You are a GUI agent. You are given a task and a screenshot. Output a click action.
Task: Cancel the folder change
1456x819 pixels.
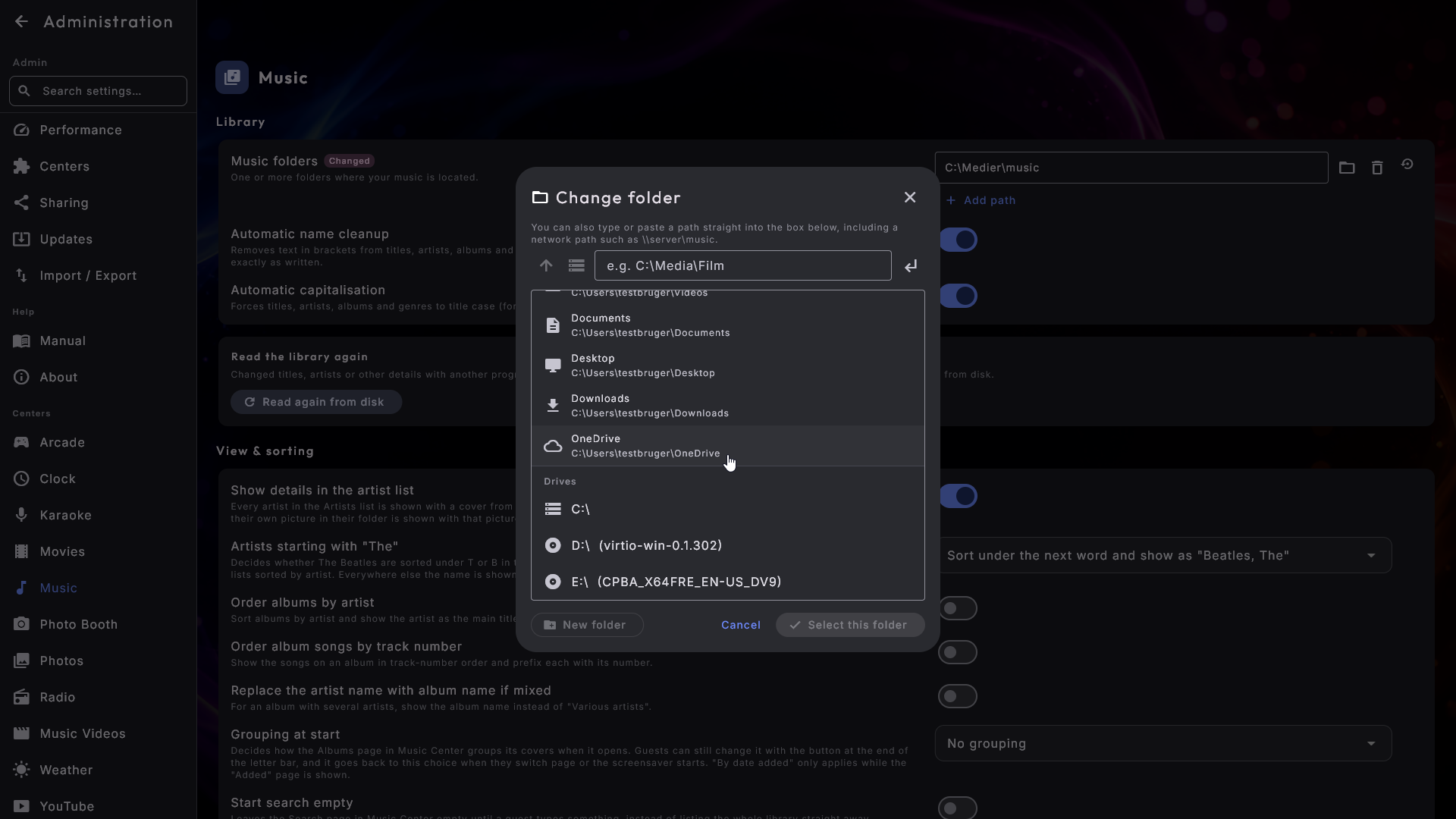pyautogui.click(x=741, y=625)
